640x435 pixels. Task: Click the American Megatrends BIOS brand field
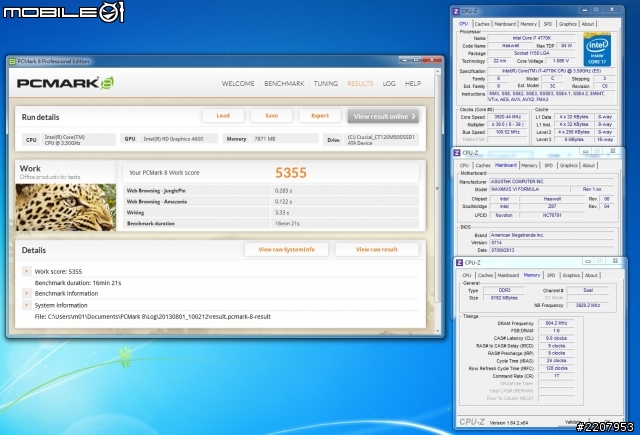[551, 235]
